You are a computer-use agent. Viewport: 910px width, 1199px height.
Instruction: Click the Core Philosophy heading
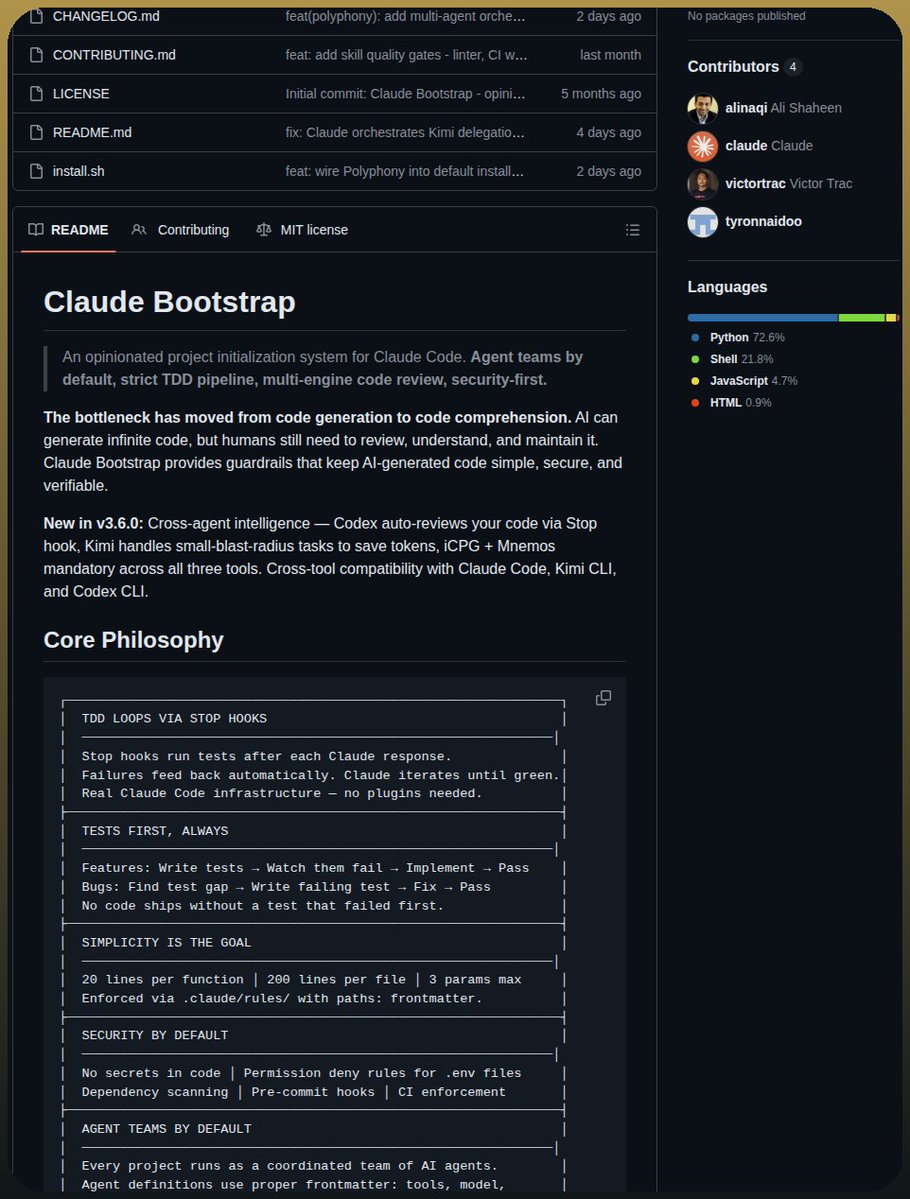click(x=133, y=640)
